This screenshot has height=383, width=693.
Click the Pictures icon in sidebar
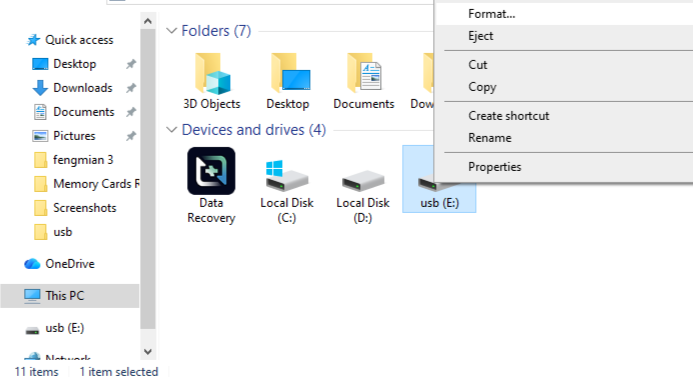(40, 136)
